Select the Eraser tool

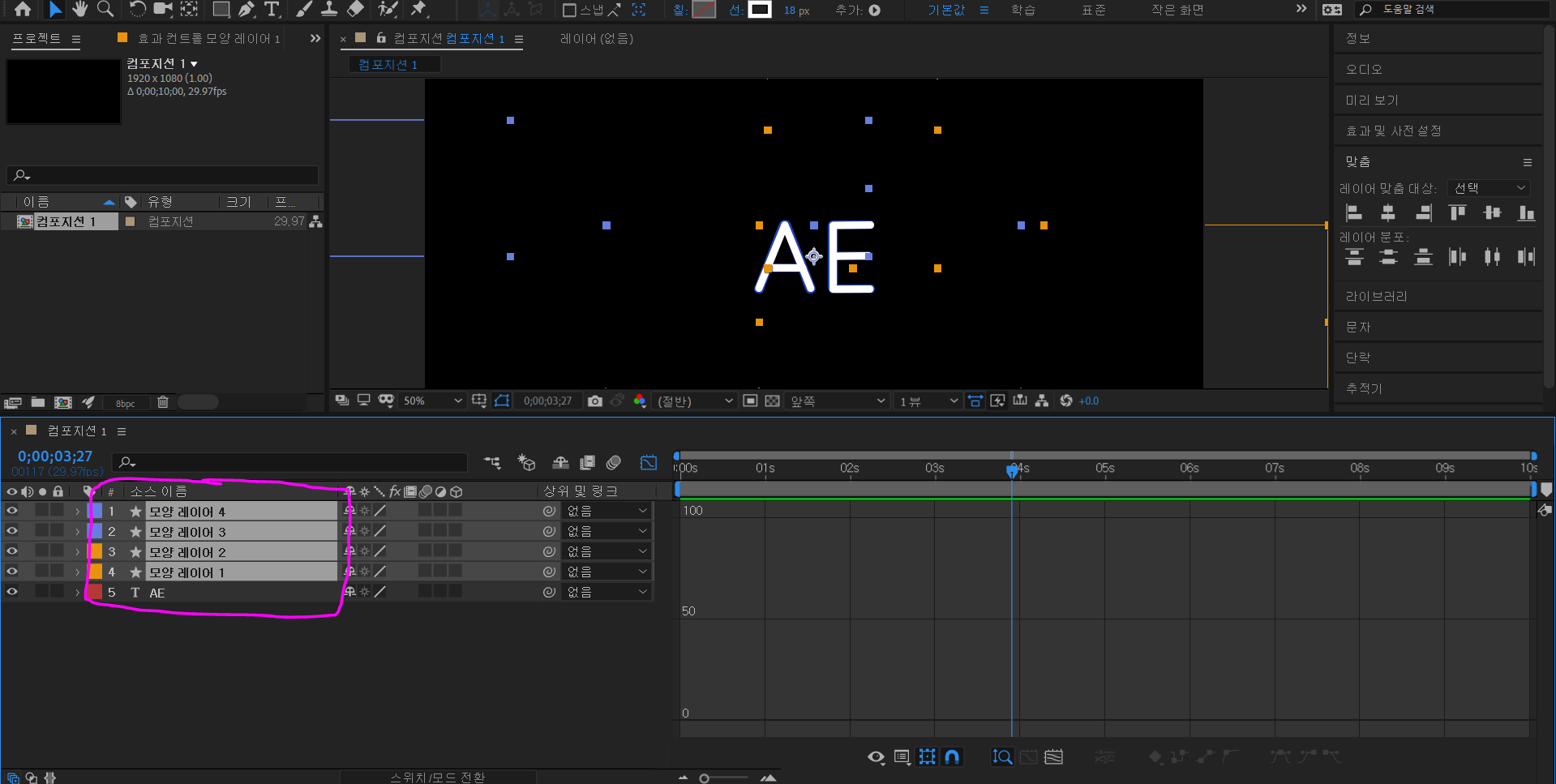tap(355, 10)
